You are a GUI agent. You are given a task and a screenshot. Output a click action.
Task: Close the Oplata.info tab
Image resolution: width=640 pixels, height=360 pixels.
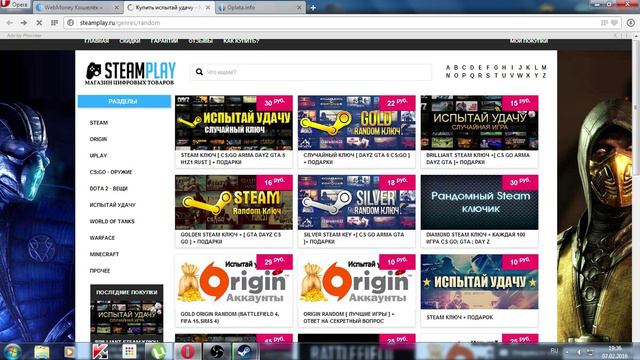pos(299,7)
